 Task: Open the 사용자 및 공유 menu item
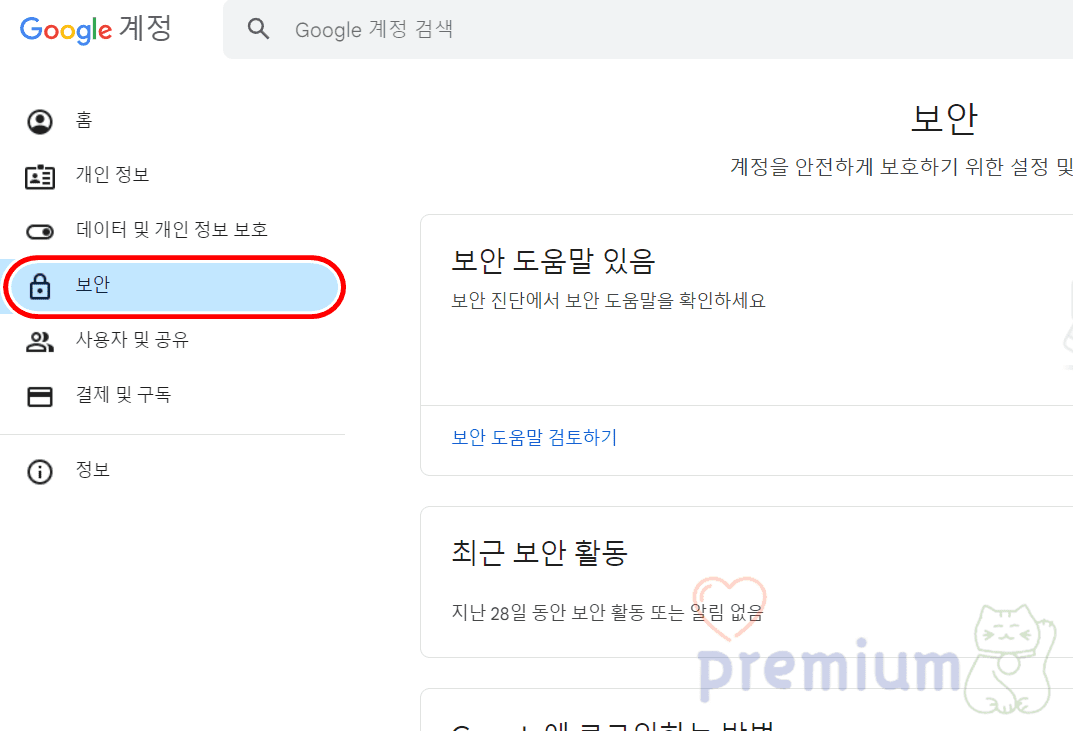172,341
